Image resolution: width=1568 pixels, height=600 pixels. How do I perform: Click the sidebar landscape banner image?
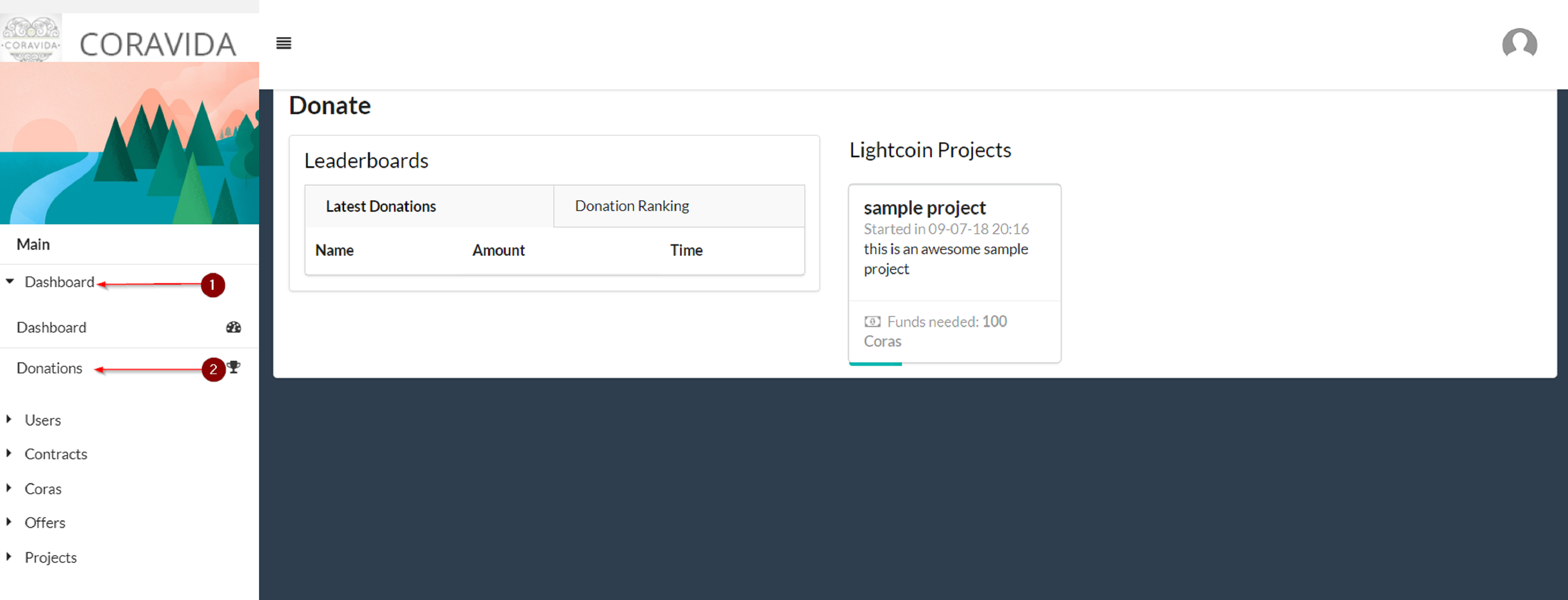(x=129, y=143)
